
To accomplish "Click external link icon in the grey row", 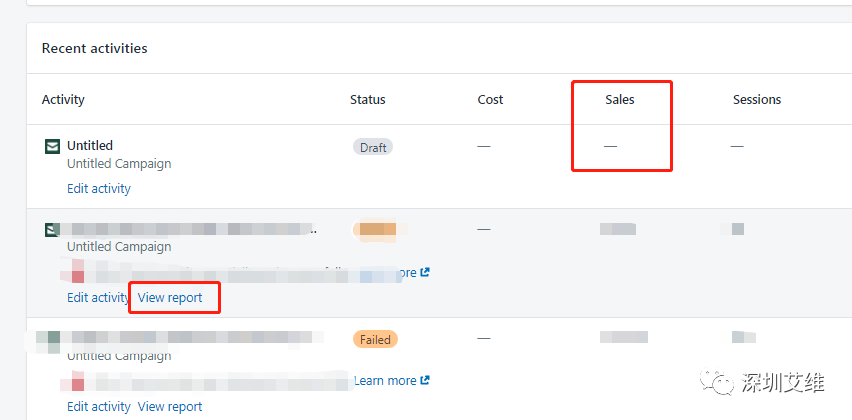I will pos(425,272).
